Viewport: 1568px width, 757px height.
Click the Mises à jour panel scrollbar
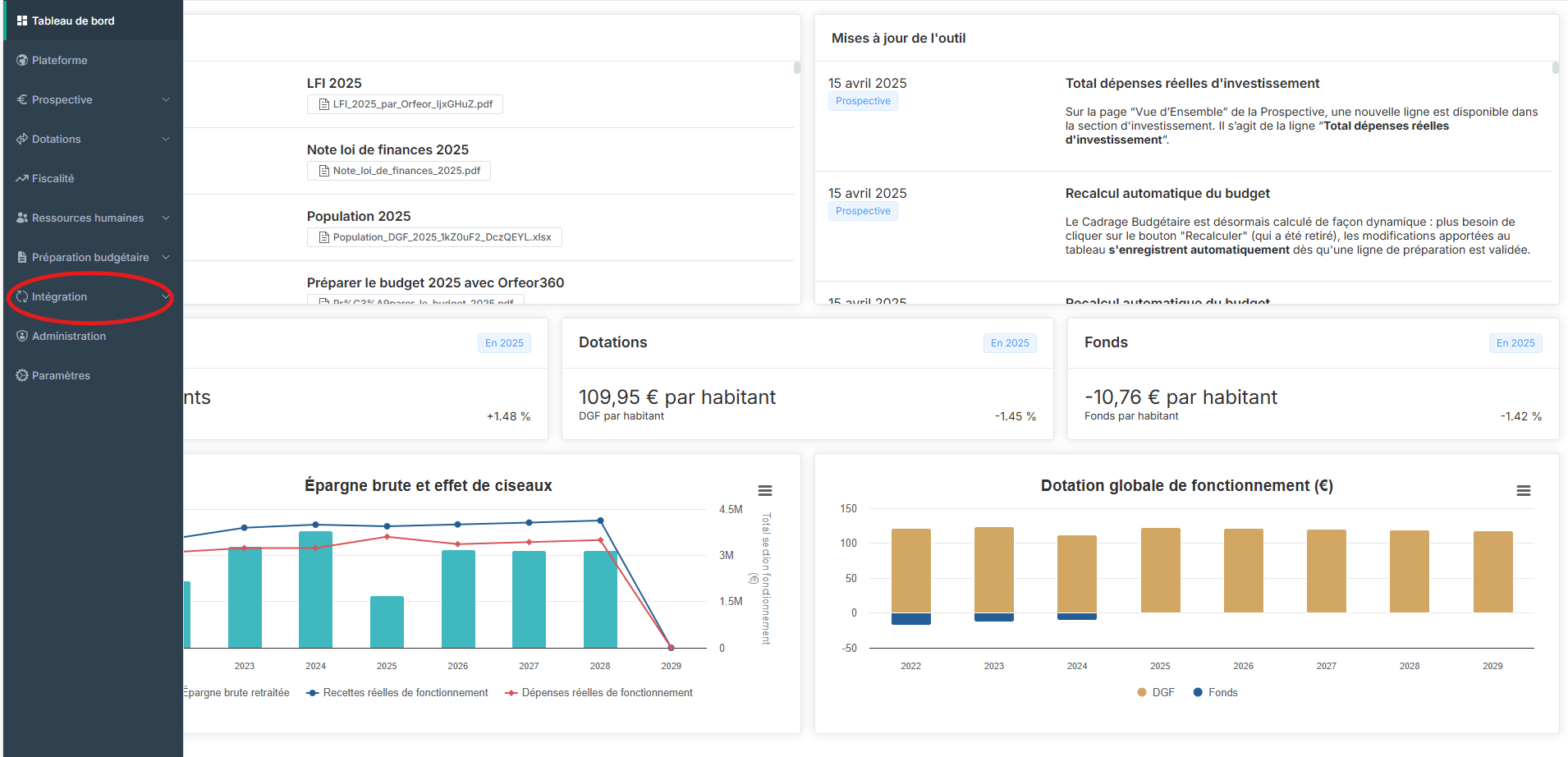click(1555, 68)
